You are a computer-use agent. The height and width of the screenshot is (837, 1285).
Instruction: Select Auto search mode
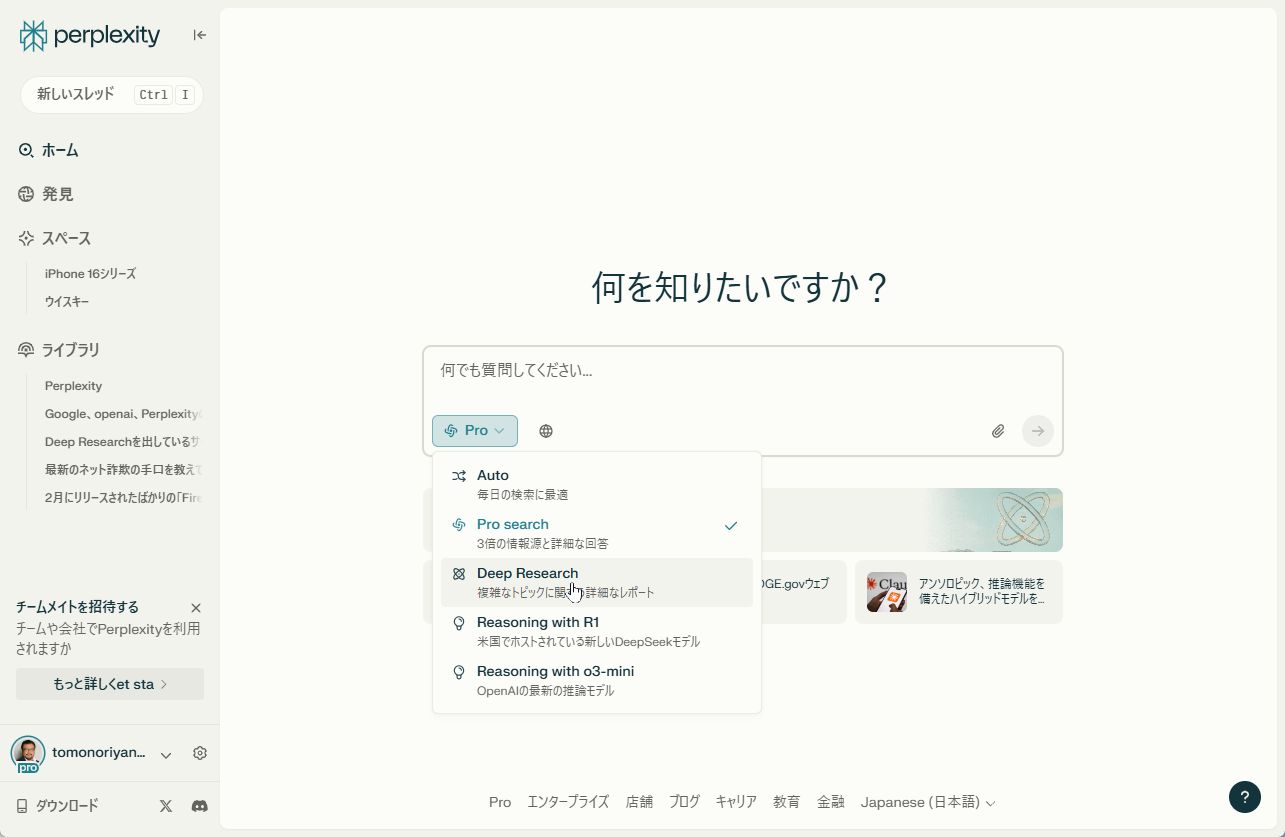click(597, 484)
